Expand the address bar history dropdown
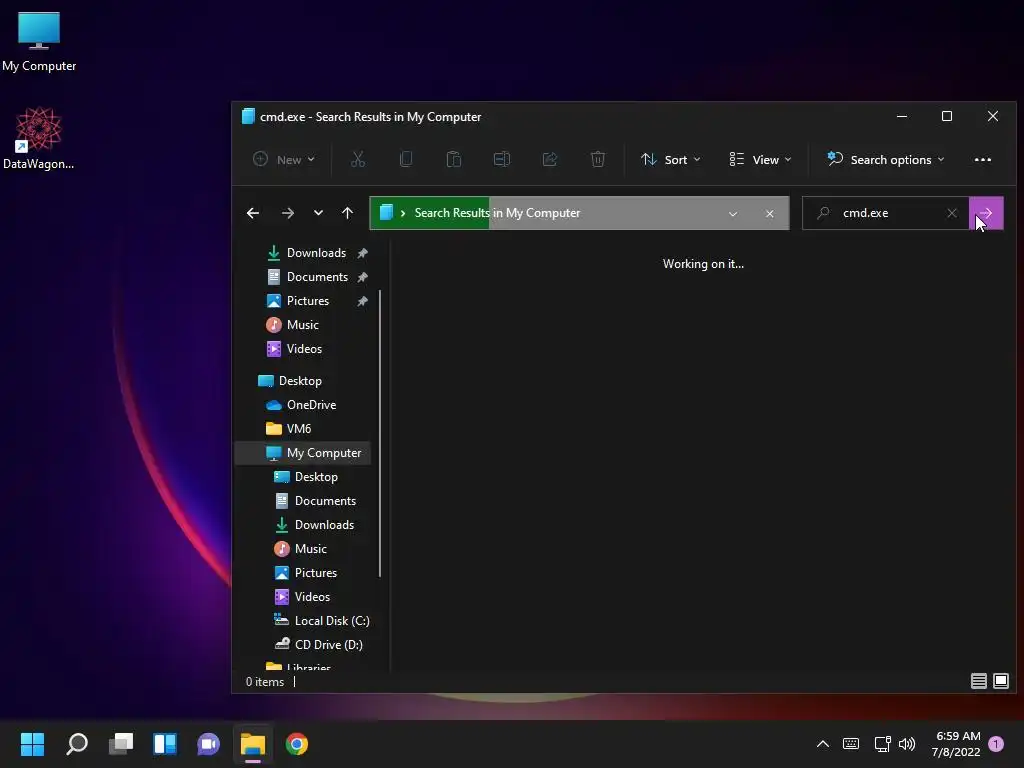This screenshot has width=1024, height=768. [733, 214]
